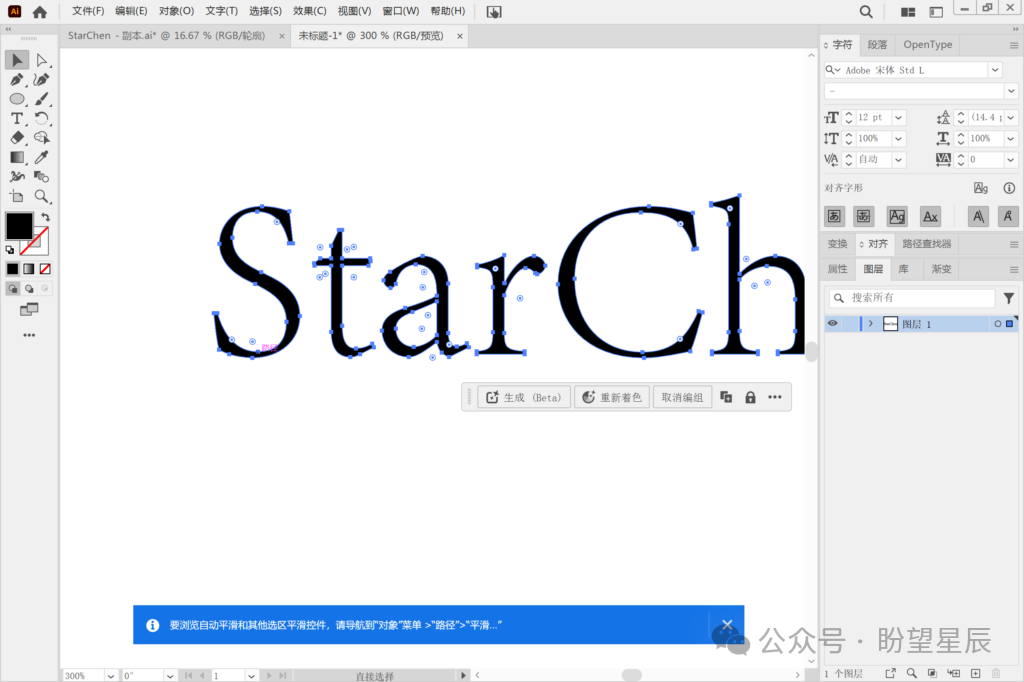Swap fill and stroke colors
This screenshot has width=1024, height=682.
45,217
